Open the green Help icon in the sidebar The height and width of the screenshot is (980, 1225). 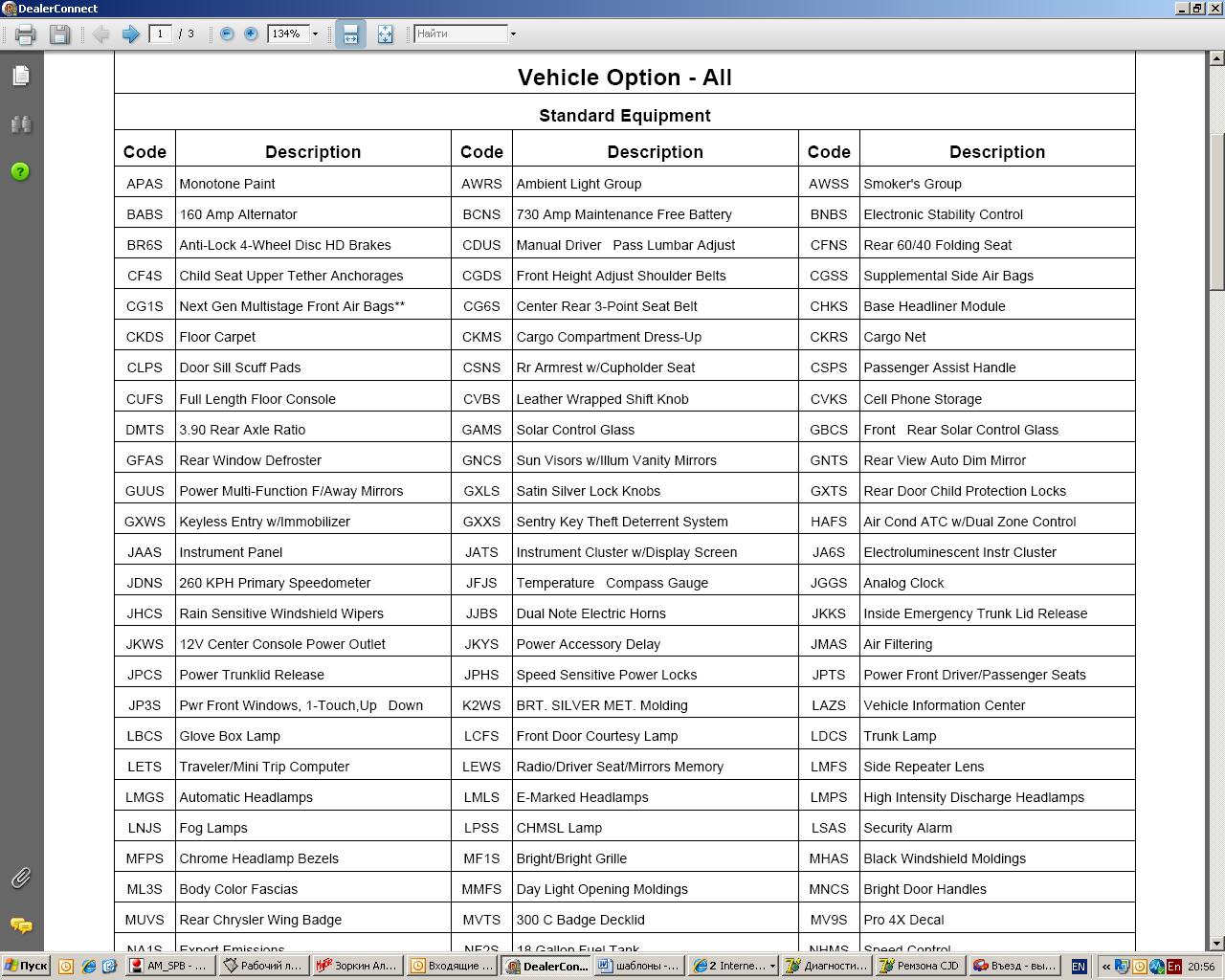(x=21, y=171)
